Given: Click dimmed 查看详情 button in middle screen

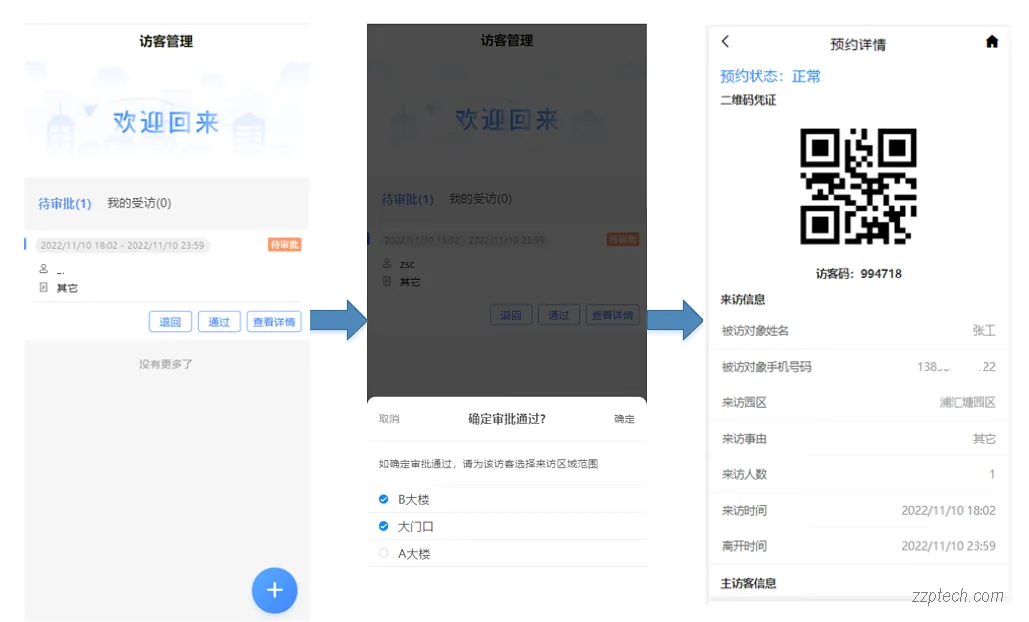Looking at the screenshot, I should (612, 315).
